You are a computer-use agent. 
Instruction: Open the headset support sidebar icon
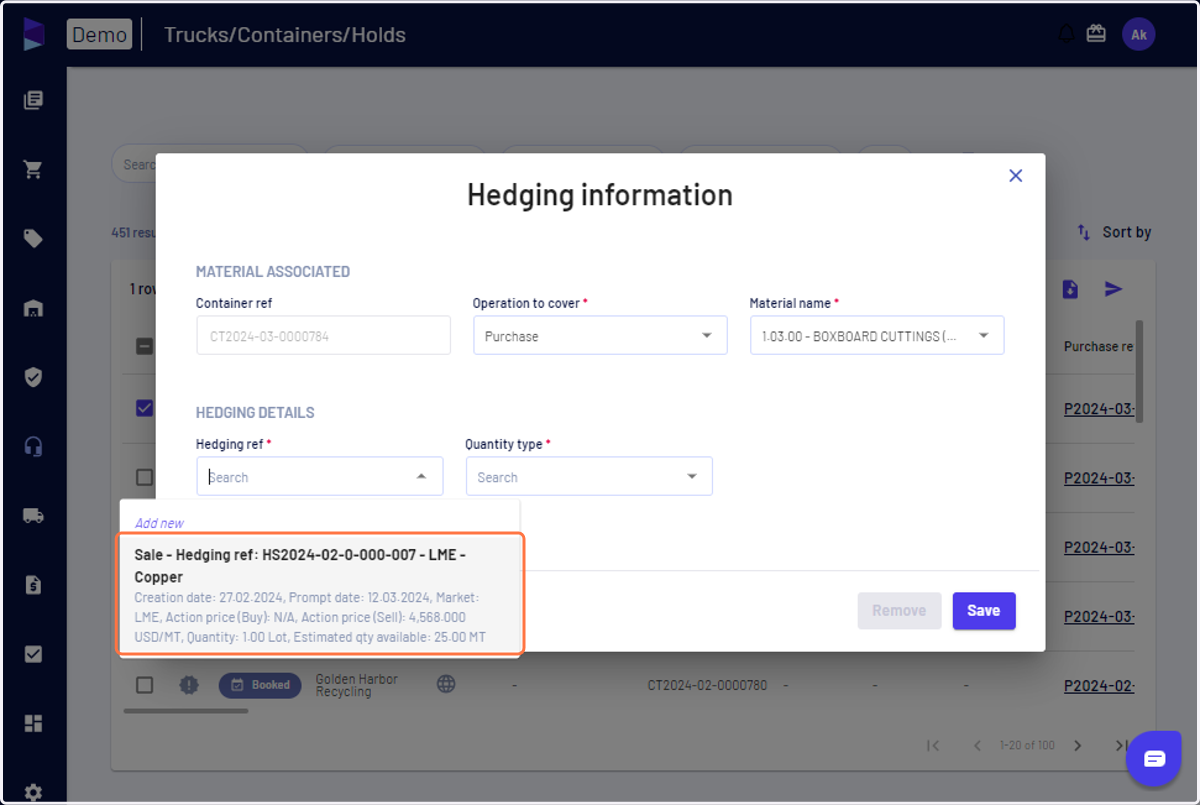pyautogui.click(x=33, y=446)
